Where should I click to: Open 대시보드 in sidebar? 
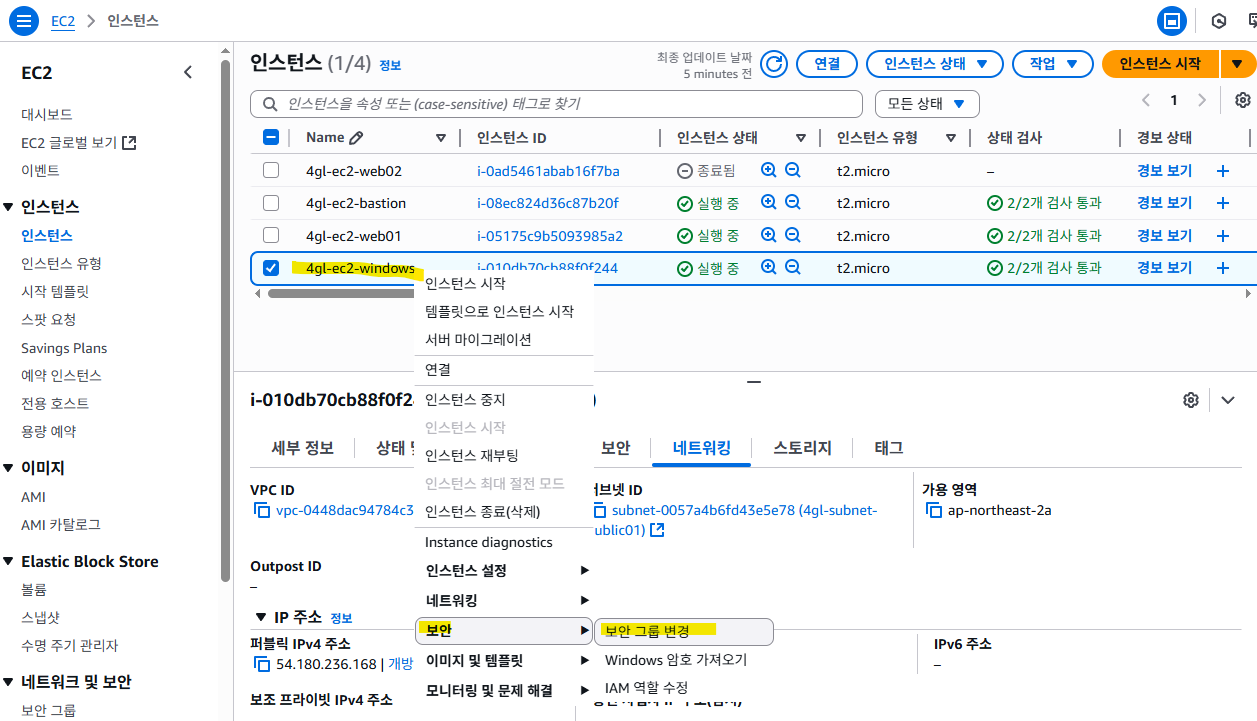pos(47,115)
